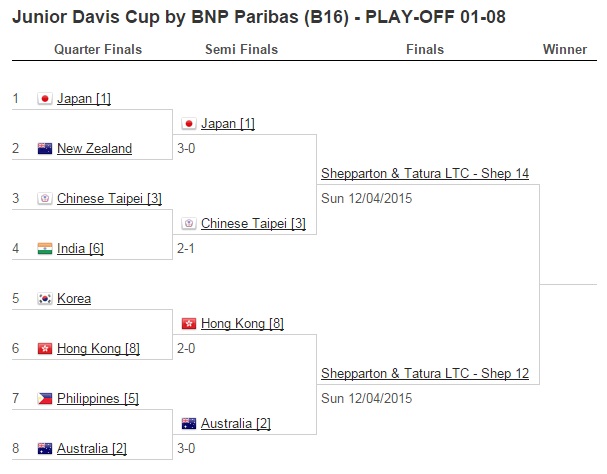Open Hong Kong [8] Quarter Finals link

[98, 349]
